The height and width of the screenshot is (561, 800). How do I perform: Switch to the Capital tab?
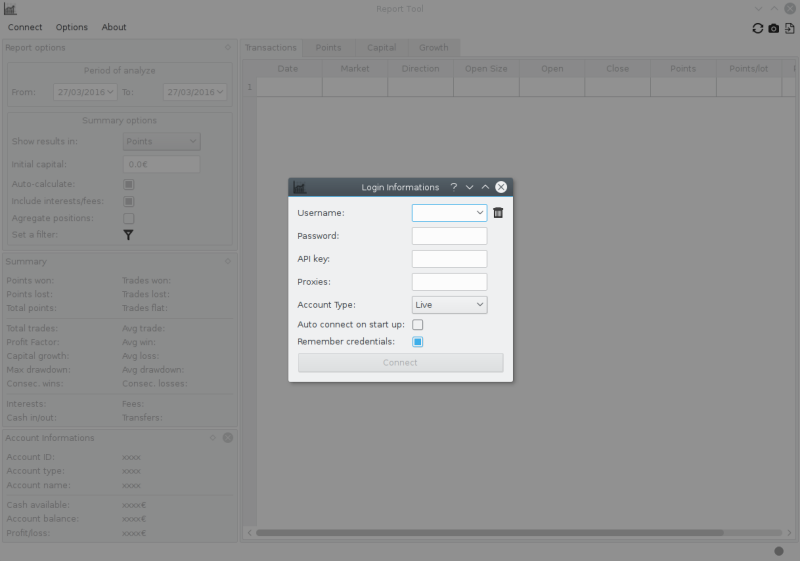(381, 47)
